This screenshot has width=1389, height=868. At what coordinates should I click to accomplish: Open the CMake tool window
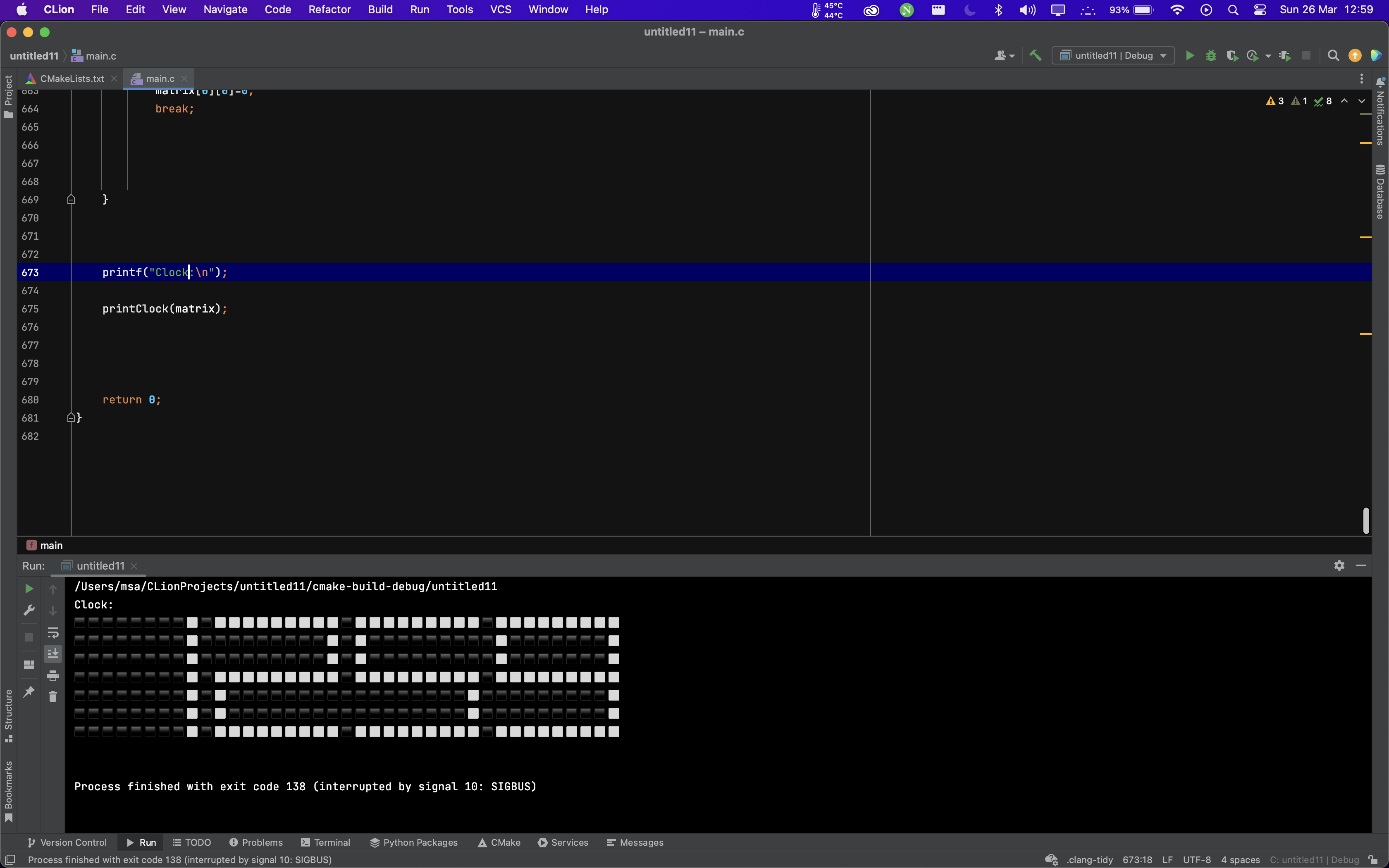point(499,842)
